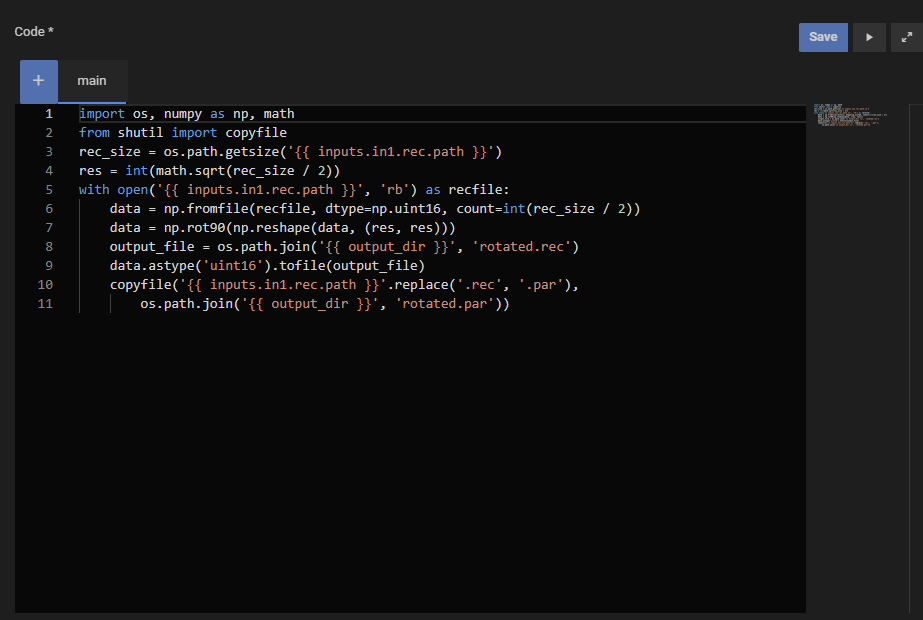The image size is (923, 620).
Task: Click the 'copyfile' import on line 2
Action: [x=256, y=133]
